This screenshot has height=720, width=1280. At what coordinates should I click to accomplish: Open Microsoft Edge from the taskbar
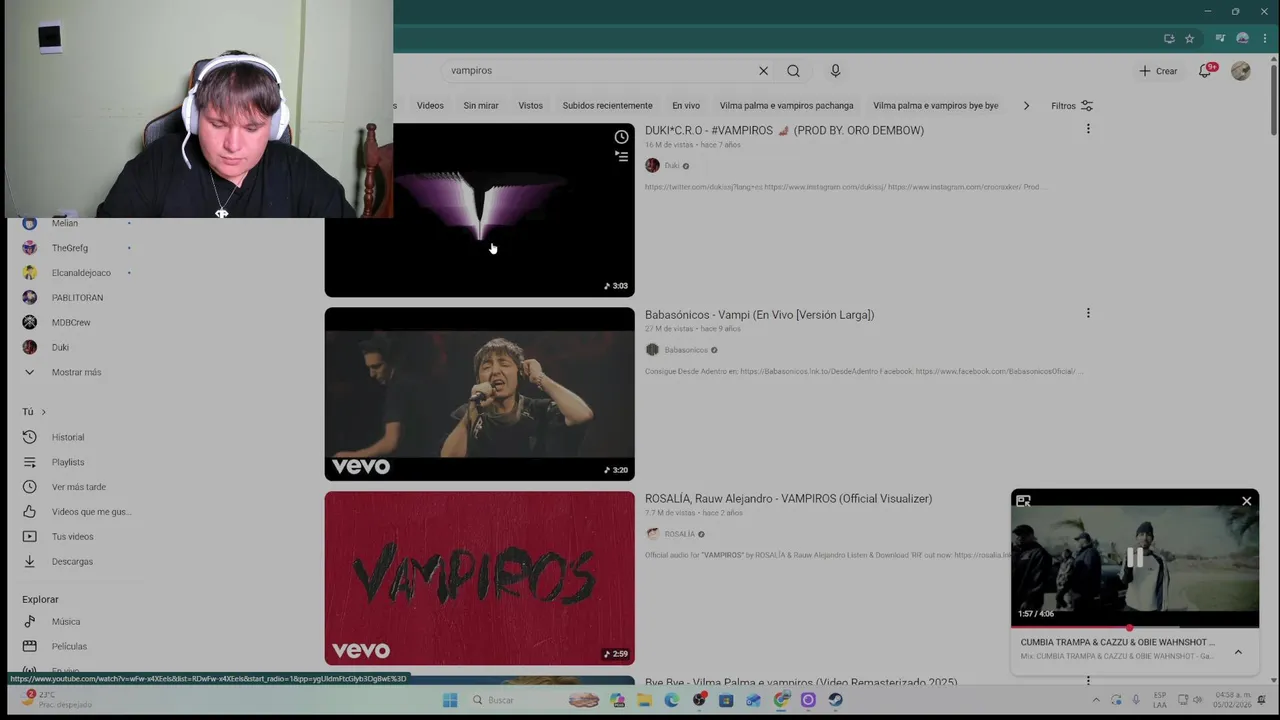click(x=671, y=700)
